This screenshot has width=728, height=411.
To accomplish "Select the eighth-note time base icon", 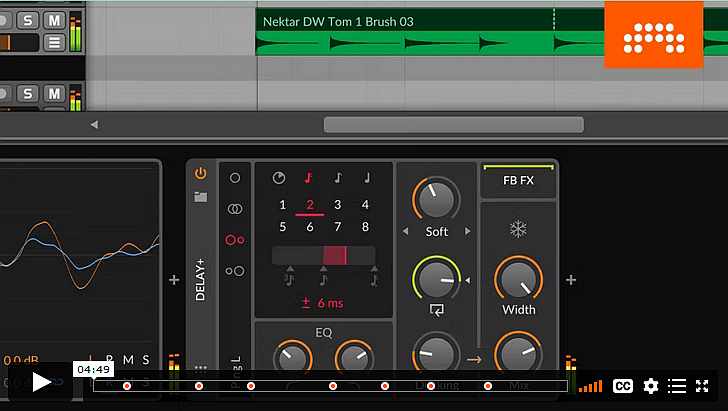I will coord(338,178).
